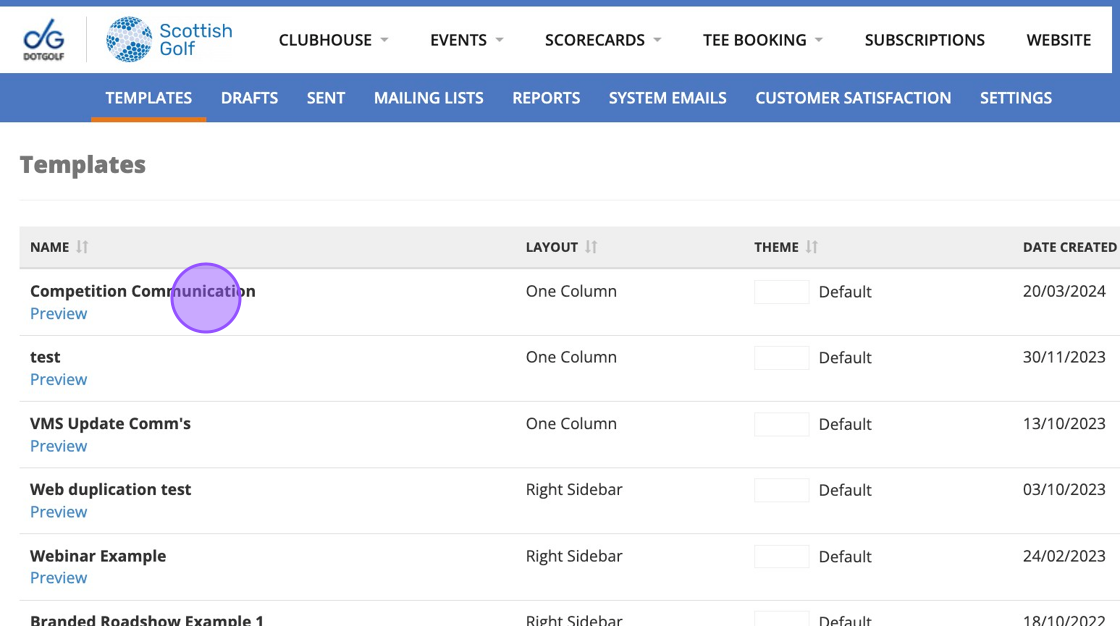Screen dimensions: 1120x626
Task: Open the Web duplication test template name
Action: point(110,490)
